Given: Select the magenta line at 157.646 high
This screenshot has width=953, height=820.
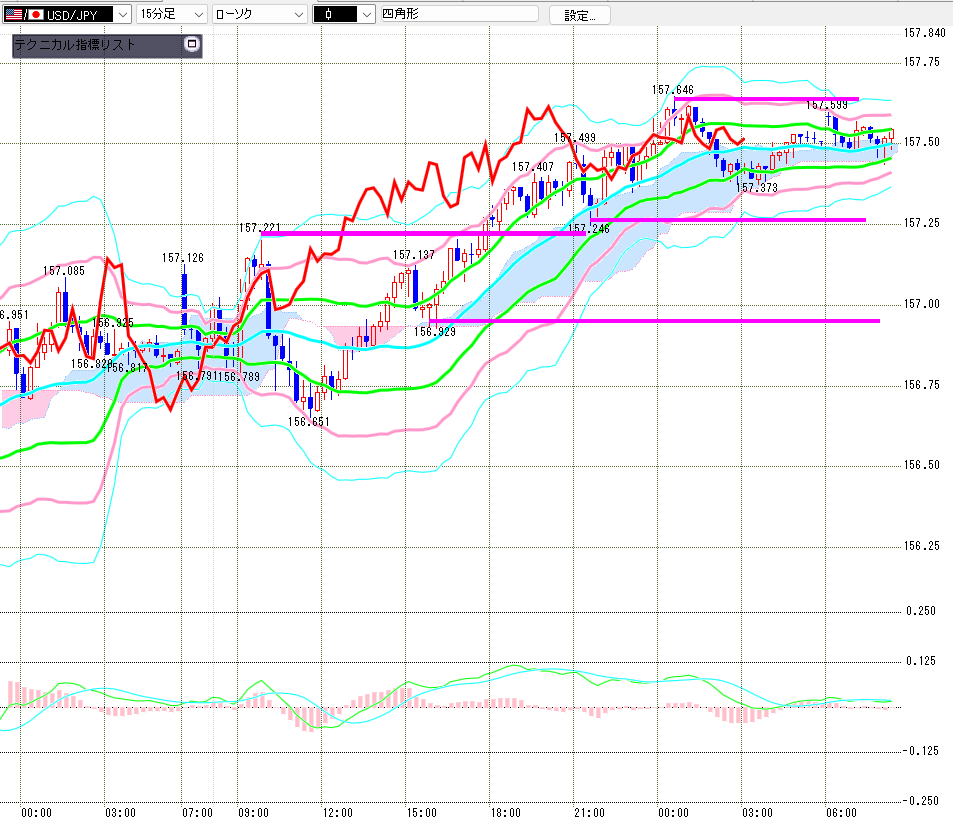Looking at the screenshot, I should [x=766, y=98].
